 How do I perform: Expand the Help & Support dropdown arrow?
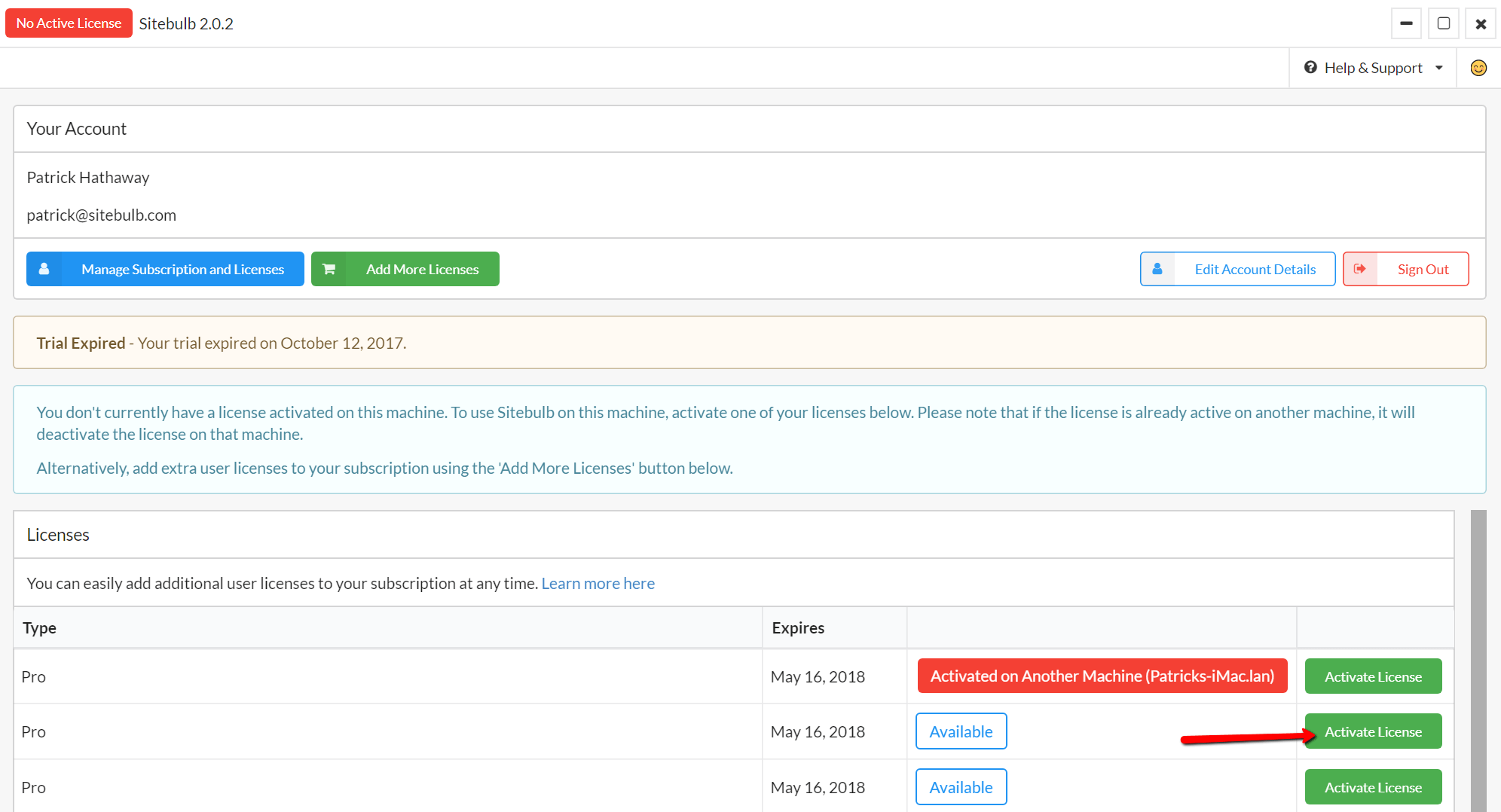(1439, 68)
